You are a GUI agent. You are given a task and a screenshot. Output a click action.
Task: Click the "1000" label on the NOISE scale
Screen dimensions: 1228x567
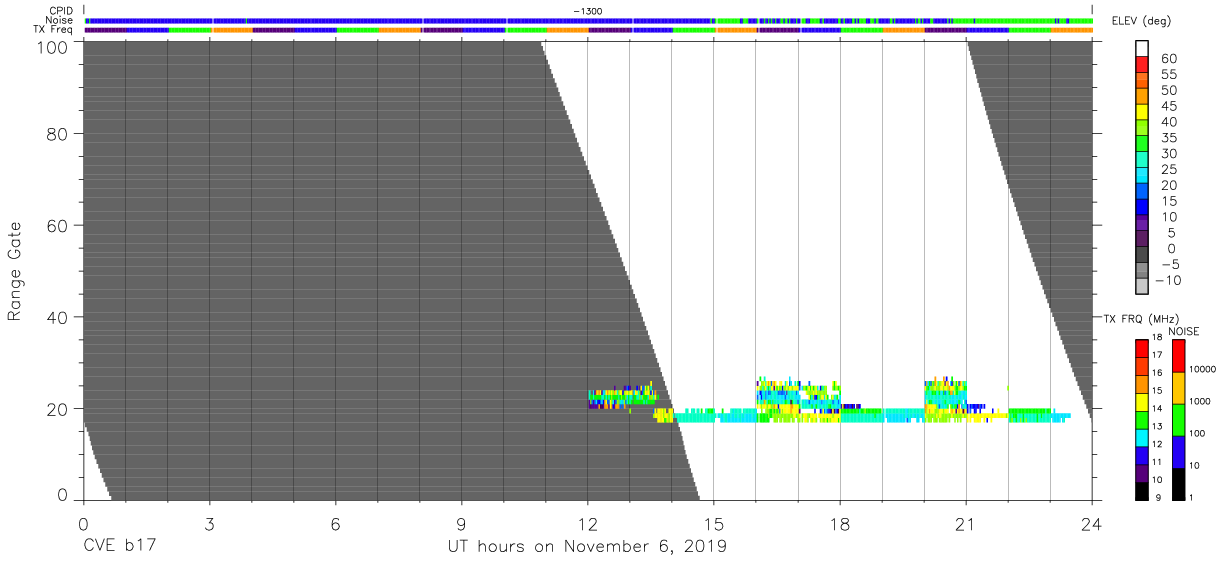[1202, 402]
